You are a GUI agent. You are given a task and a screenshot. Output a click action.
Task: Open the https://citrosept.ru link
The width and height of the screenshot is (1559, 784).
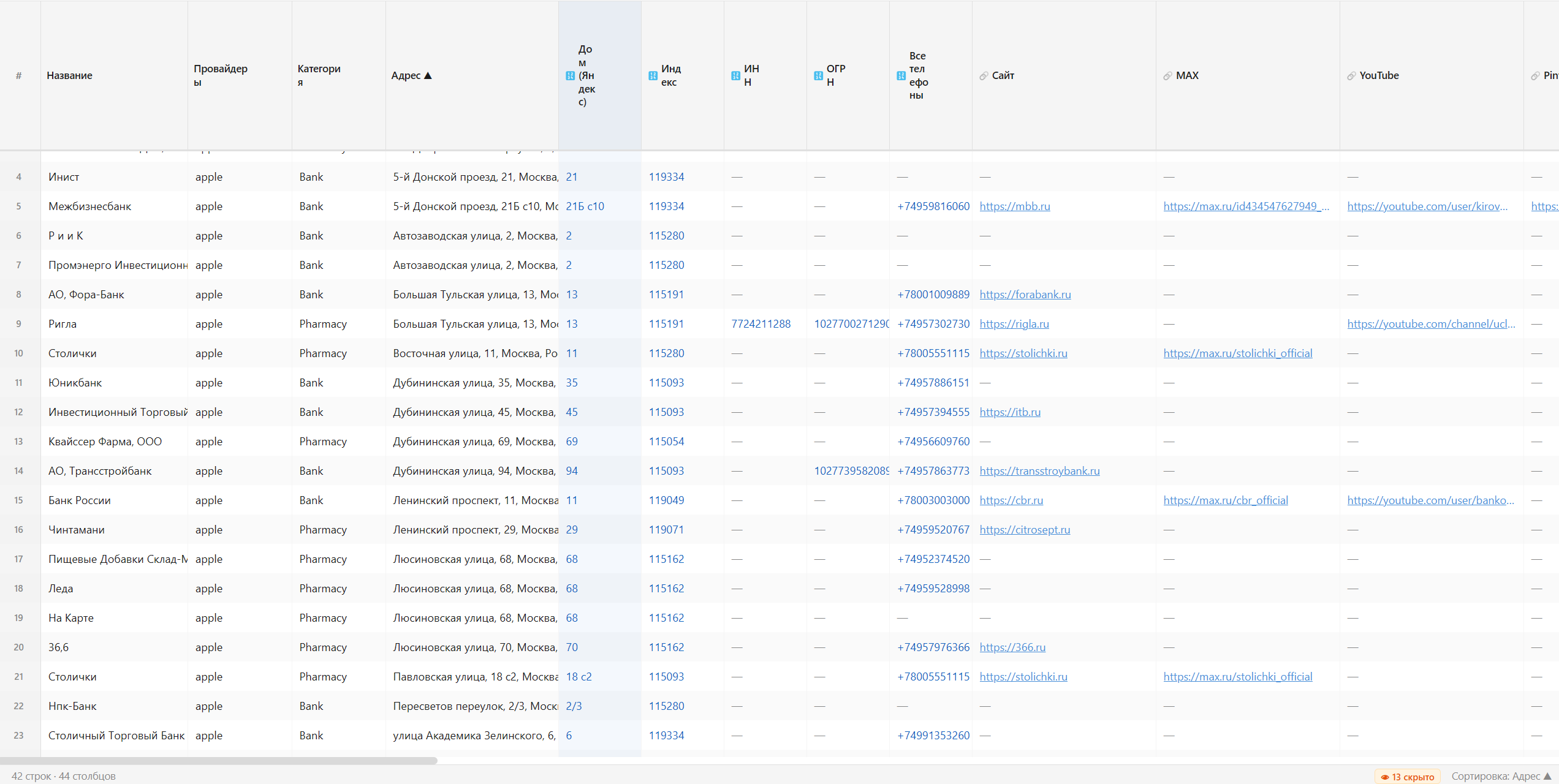1025,530
